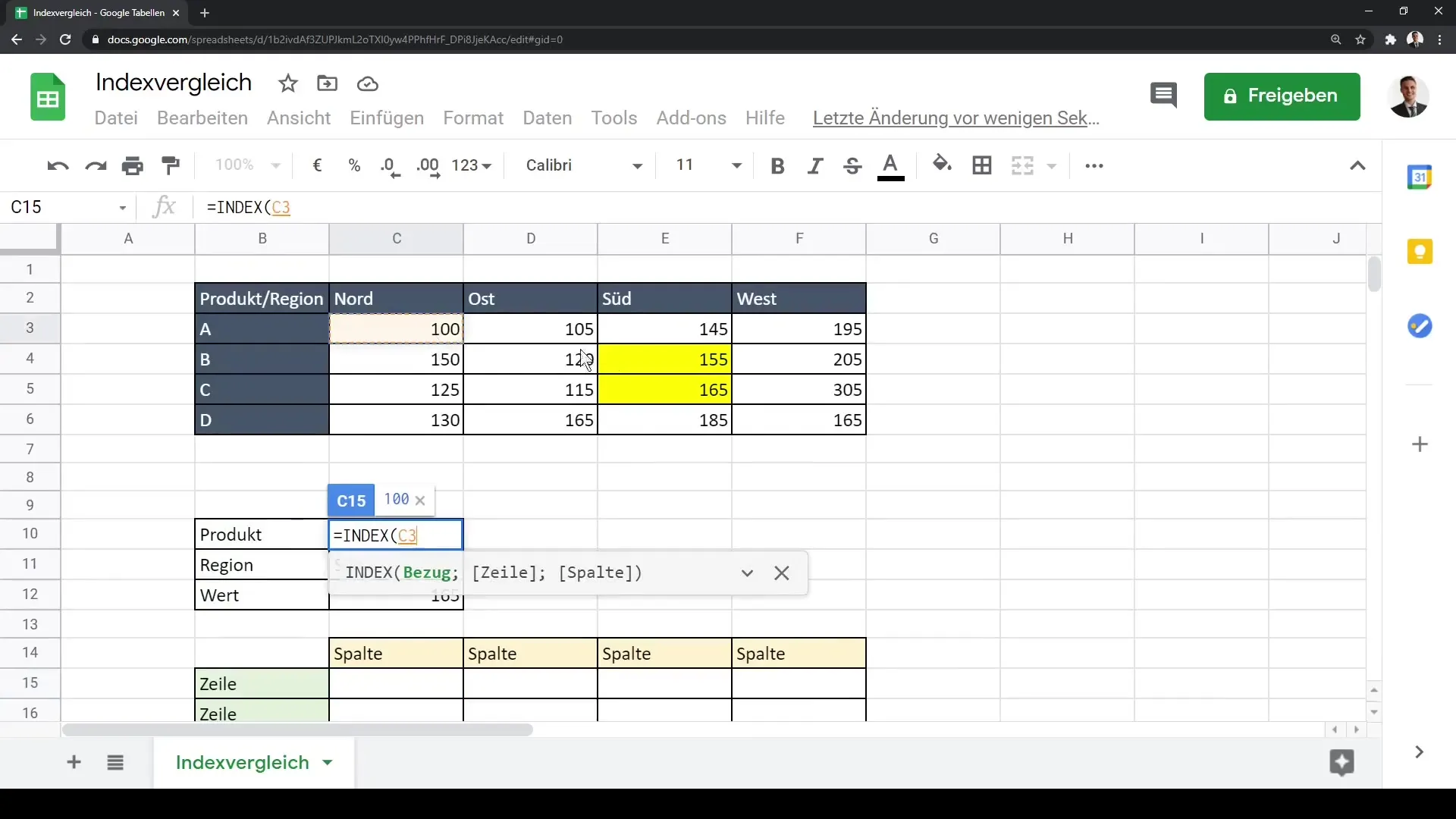Open the Datei menu

coord(116,117)
